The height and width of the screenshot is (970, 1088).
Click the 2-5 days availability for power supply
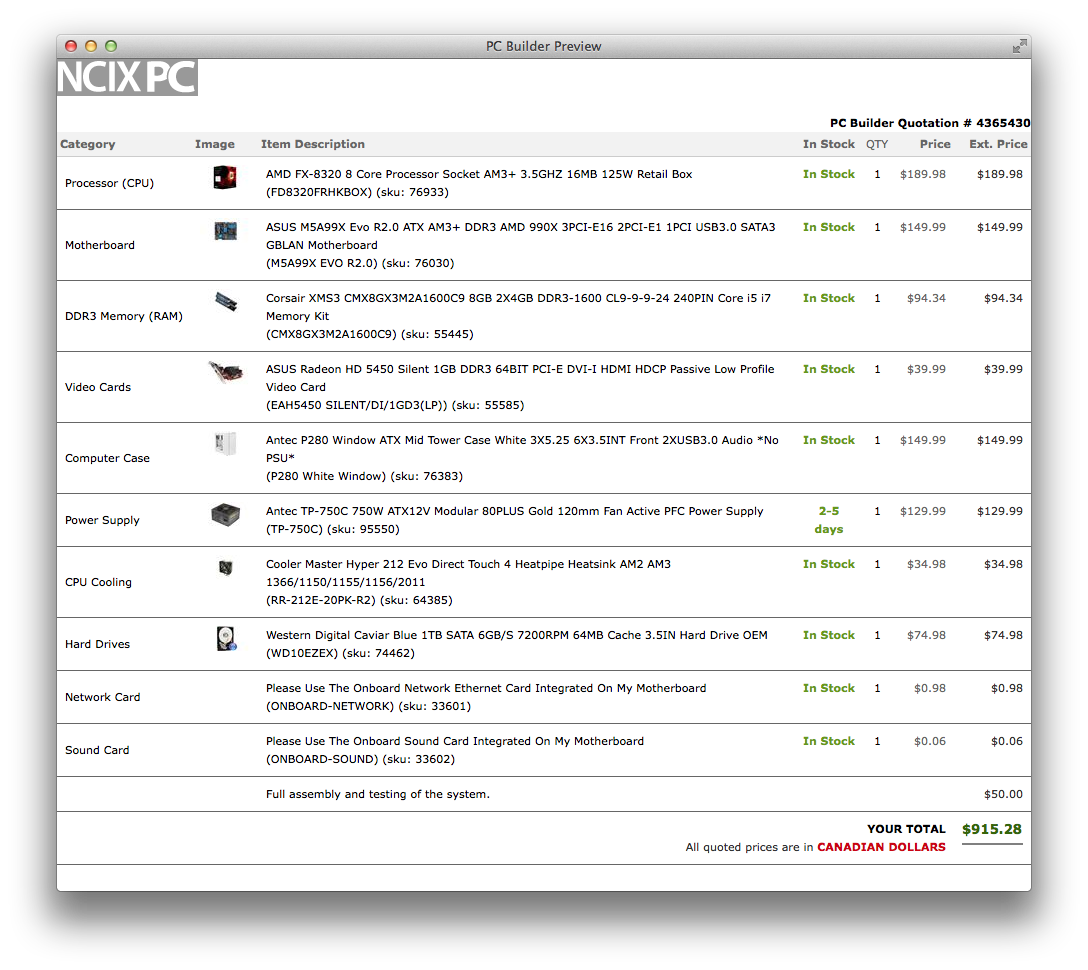pos(828,520)
